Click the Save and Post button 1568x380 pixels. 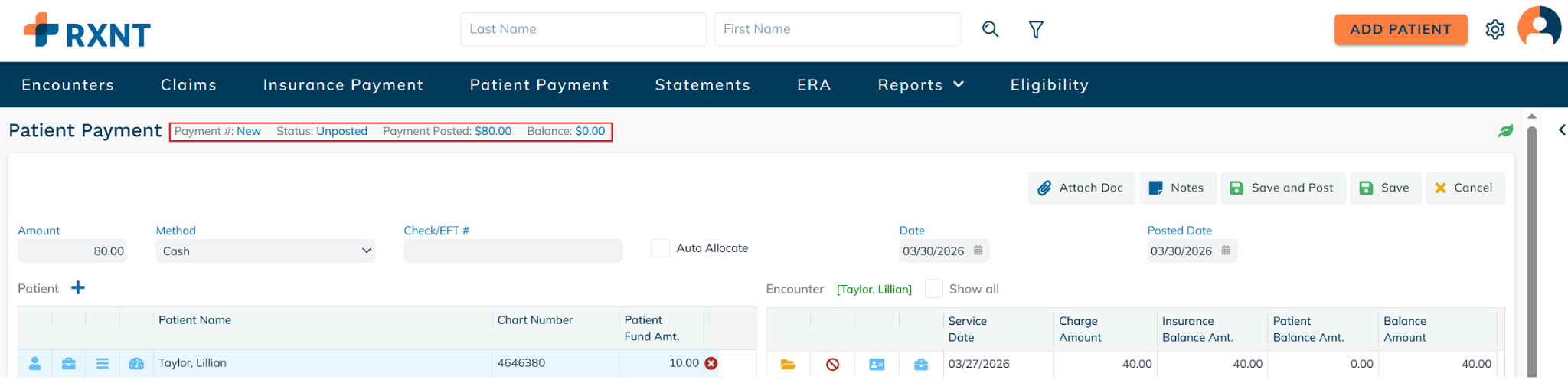1282,188
